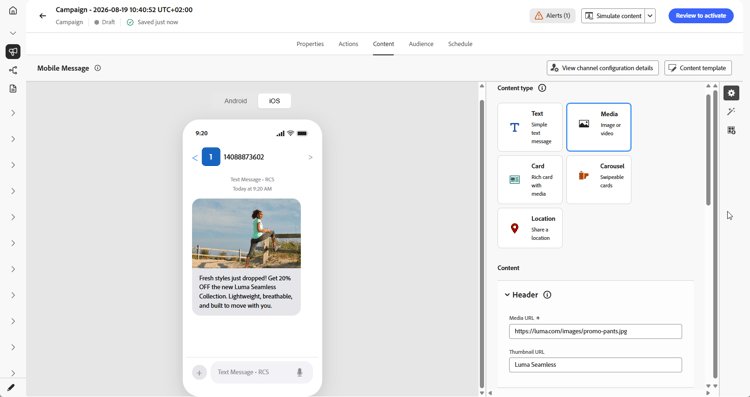750x397 pixels.
Task: Switch preview to iOS
Action: (x=274, y=101)
